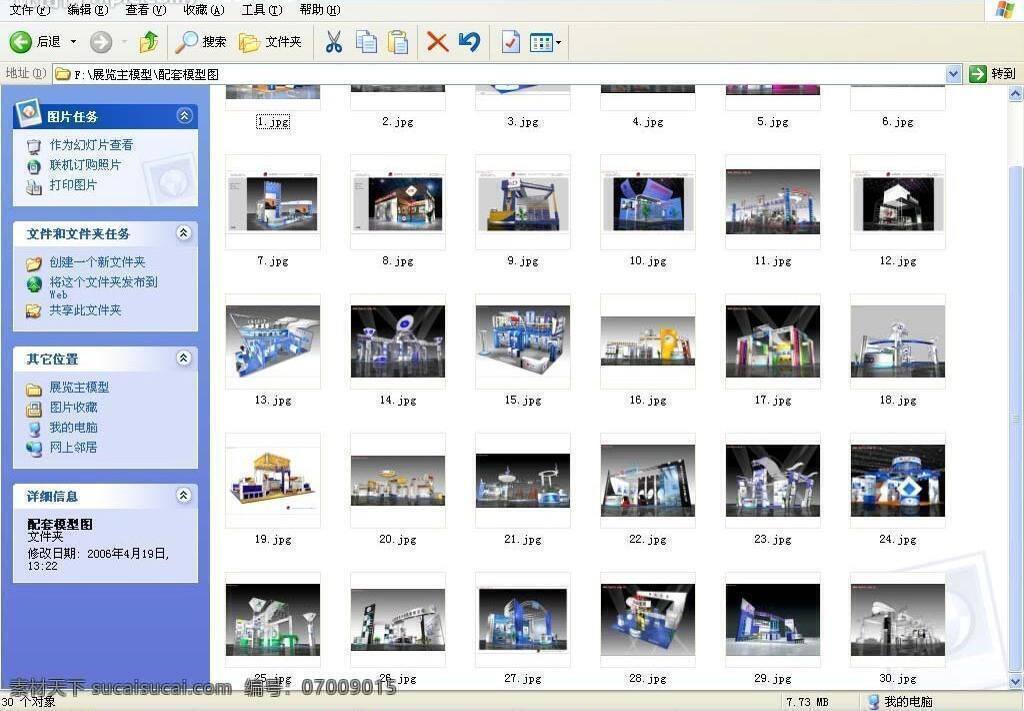Select the 27.jpg thumbnail

point(523,620)
